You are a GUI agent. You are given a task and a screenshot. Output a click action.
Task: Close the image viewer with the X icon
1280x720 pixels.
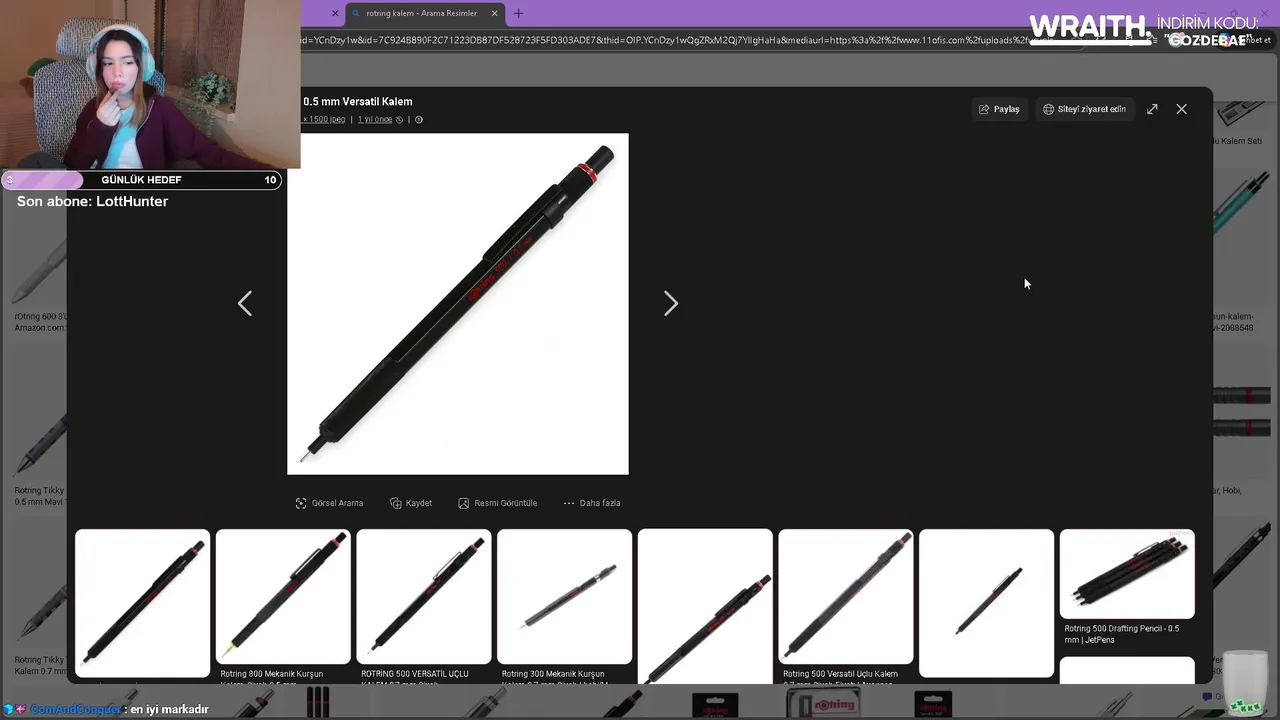point(1181,109)
